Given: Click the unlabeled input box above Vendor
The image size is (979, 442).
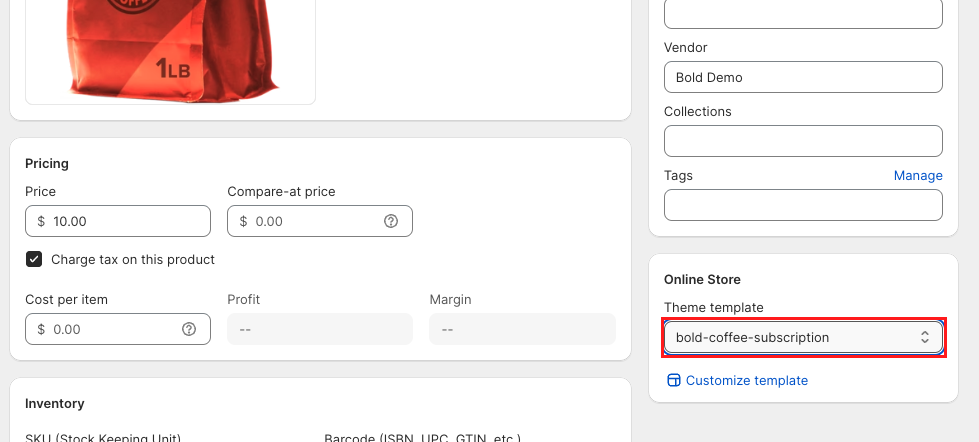Looking at the screenshot, I should click(802, 13).
